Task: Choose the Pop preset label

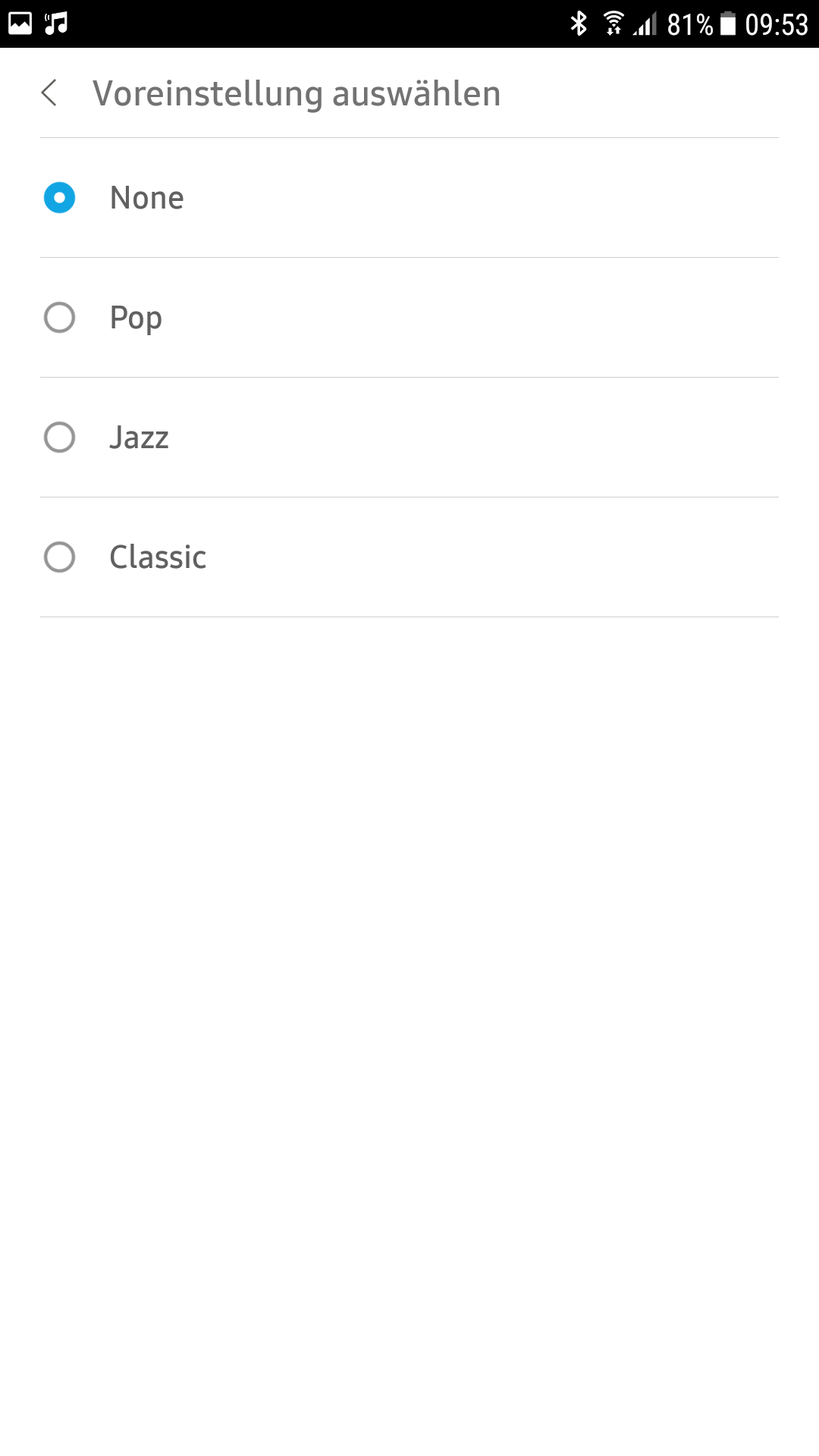Action: [136, 318]
